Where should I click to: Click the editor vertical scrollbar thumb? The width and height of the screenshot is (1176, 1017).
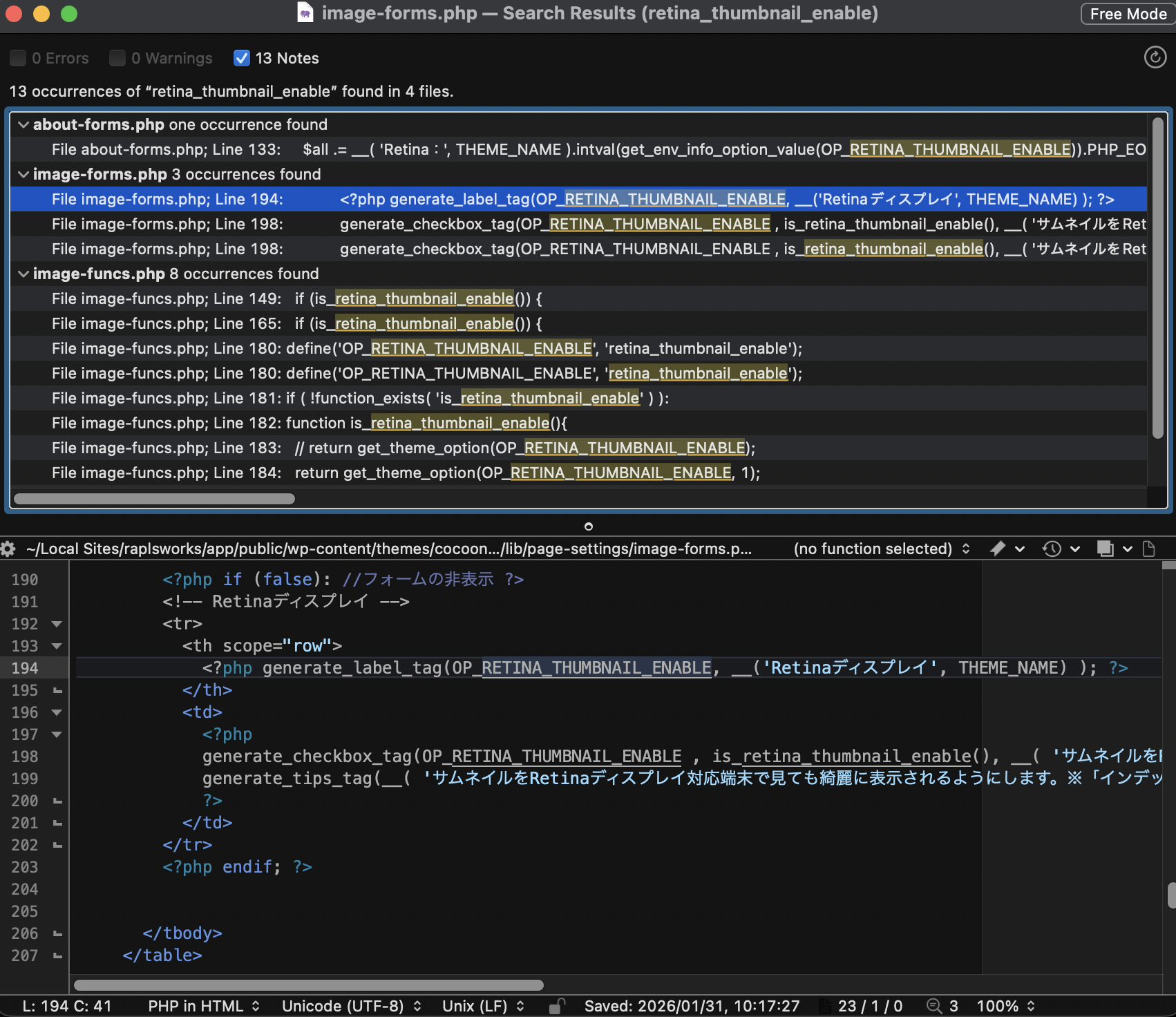(x=1171, y=895)
